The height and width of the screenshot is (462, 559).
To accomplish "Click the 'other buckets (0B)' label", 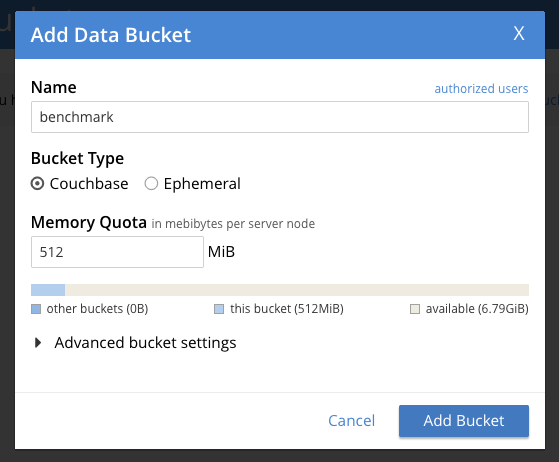I will pos(97,309).
